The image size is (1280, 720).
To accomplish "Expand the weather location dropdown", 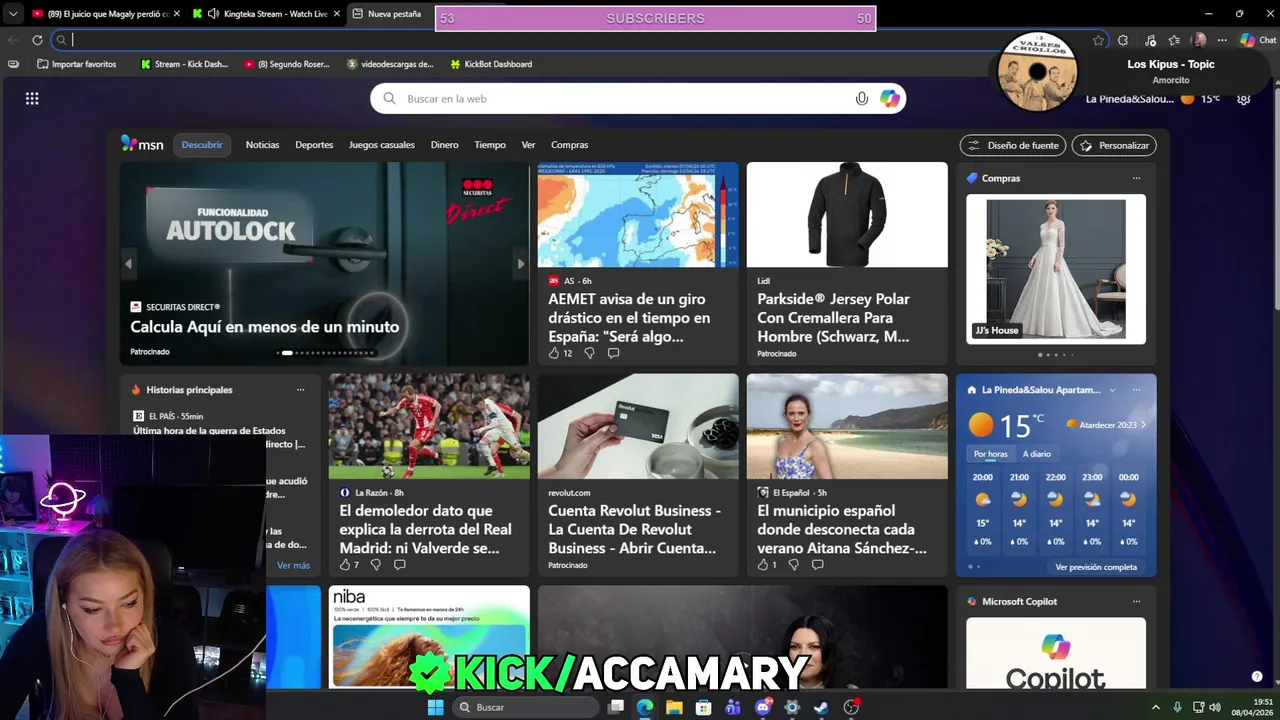I will [x=1111, y=390].
